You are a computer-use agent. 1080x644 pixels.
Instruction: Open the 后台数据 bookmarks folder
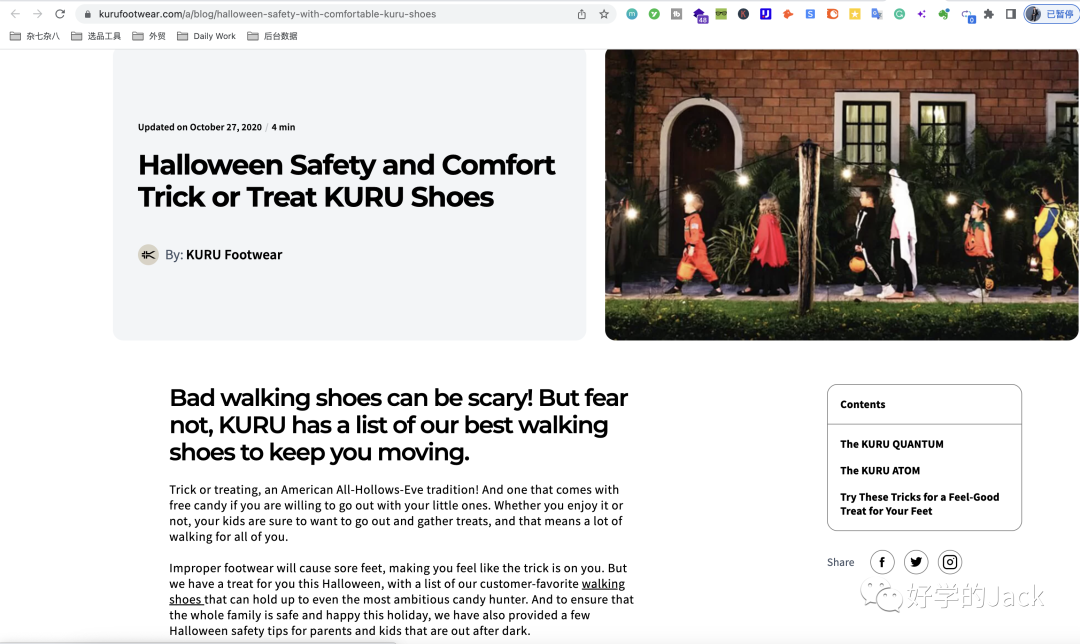point(272,36)
